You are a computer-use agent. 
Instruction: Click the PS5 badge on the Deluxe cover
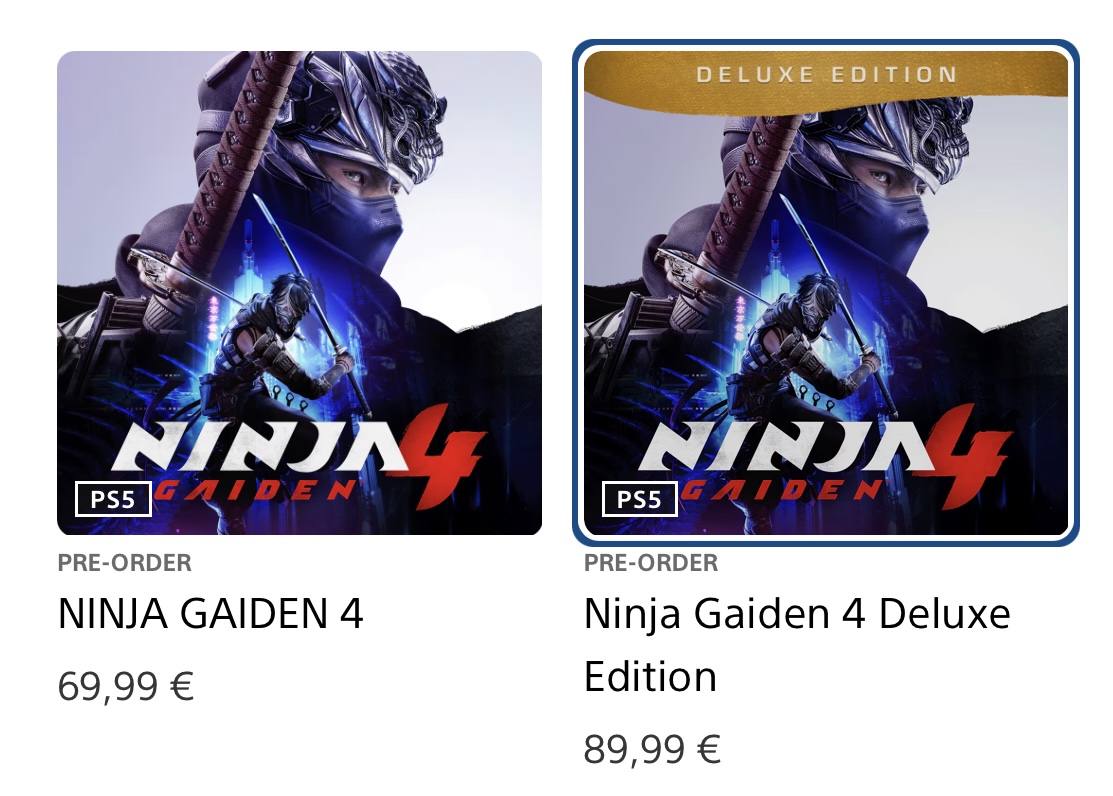640,499
